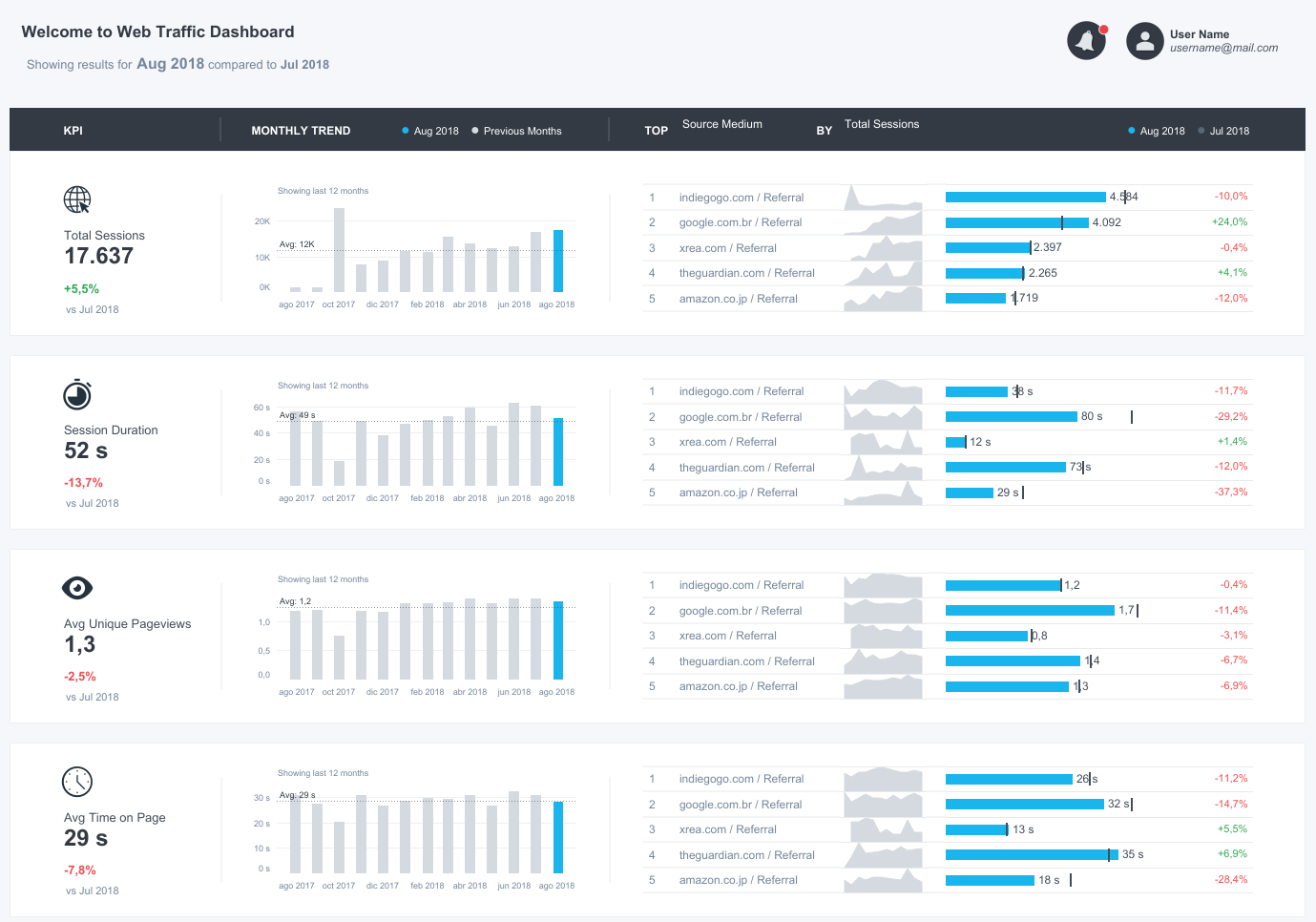The image size is (1316, 922).
Task: Click the MONTHLY TREND header
Action: [301, 131]
